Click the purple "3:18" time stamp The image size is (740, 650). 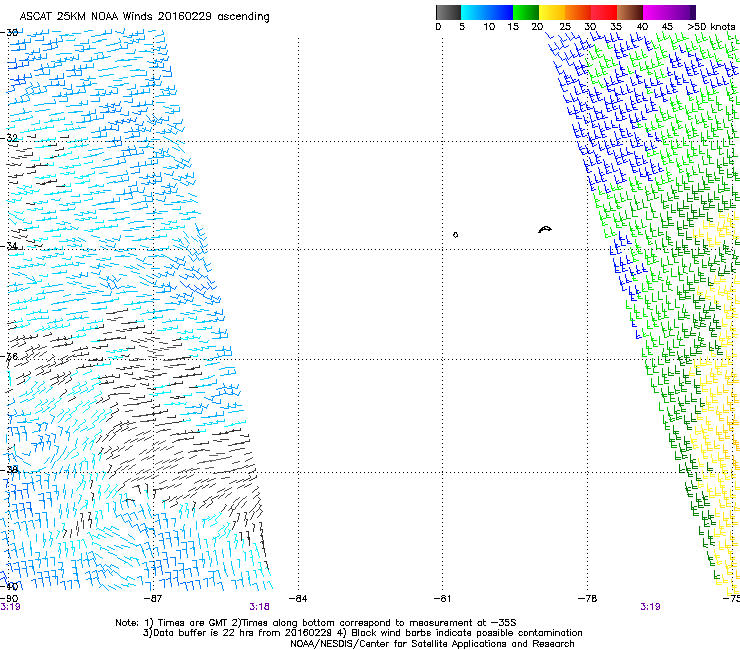coord(260,607)
